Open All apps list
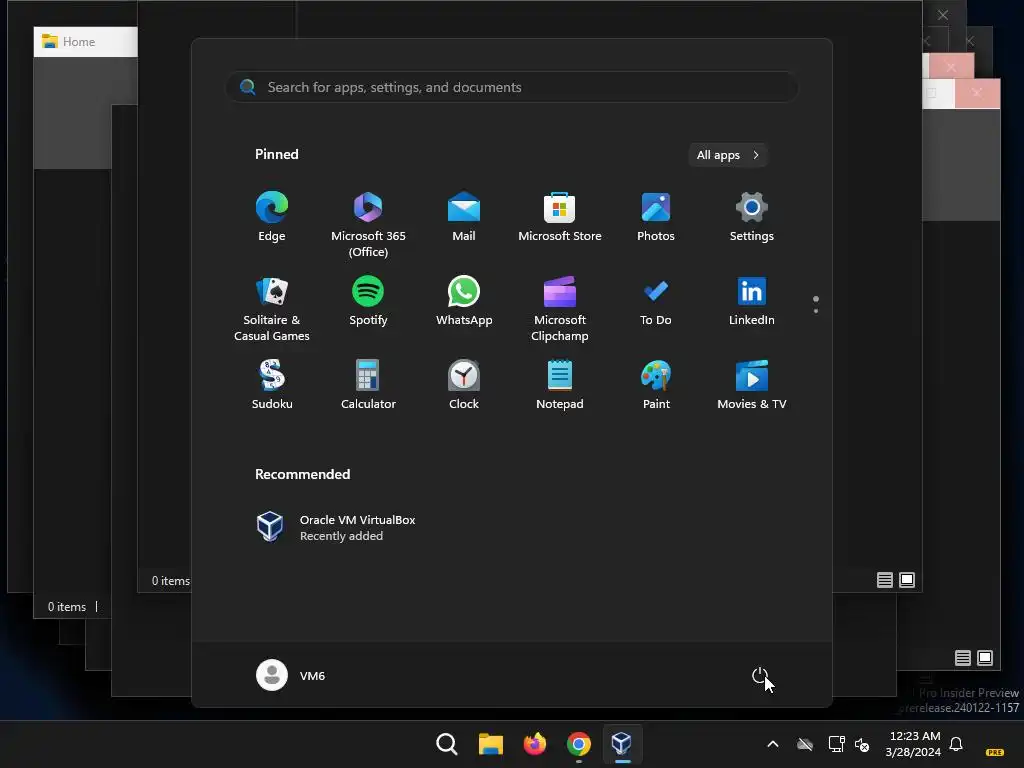 point(728,155)
